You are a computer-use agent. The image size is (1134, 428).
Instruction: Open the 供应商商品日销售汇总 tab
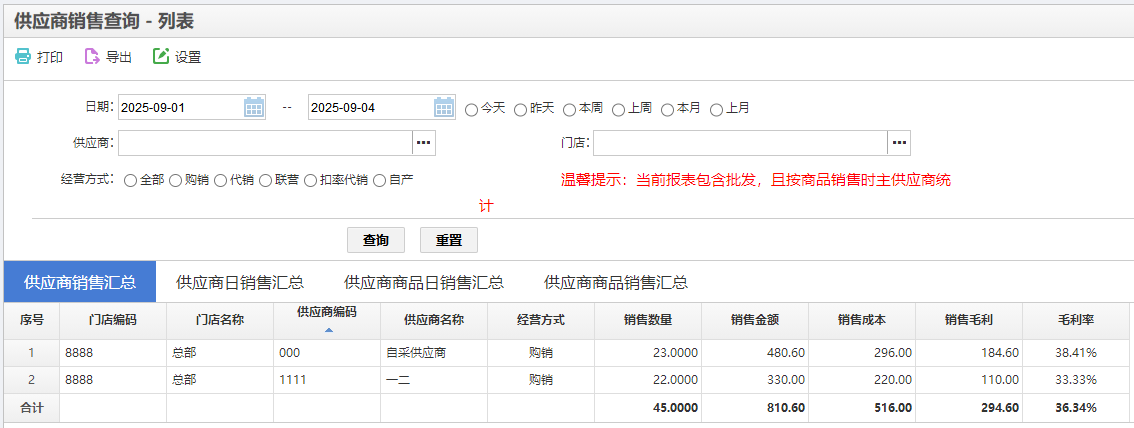pos(423,282)
